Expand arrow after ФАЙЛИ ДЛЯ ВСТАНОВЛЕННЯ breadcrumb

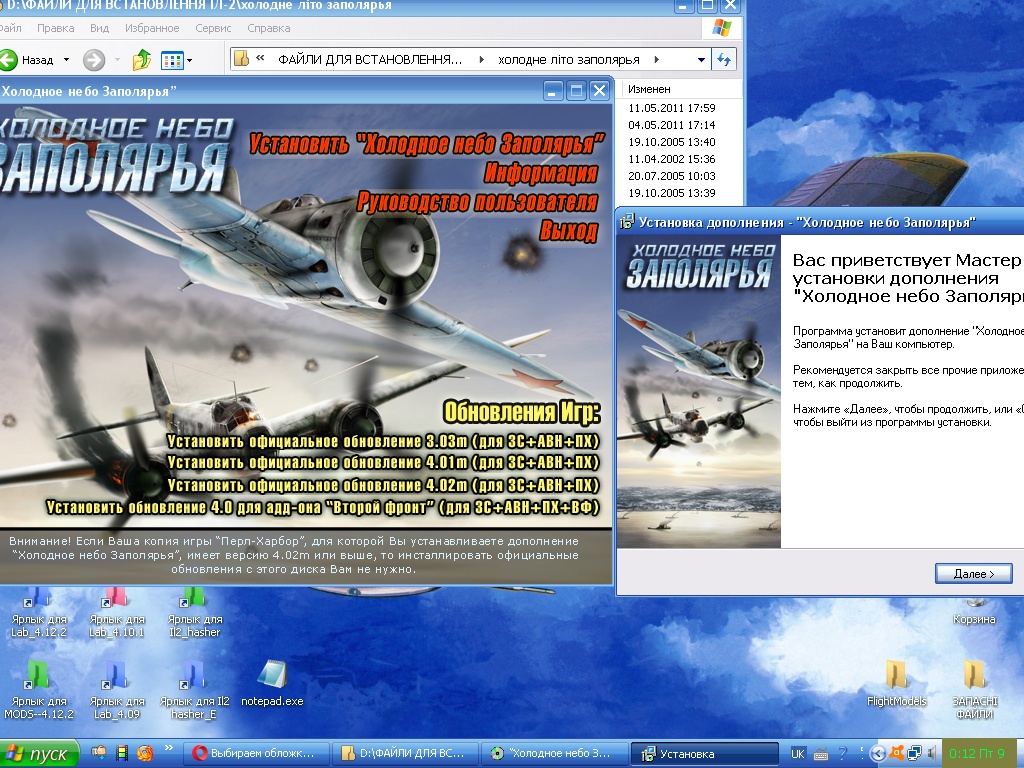point(481,59)
